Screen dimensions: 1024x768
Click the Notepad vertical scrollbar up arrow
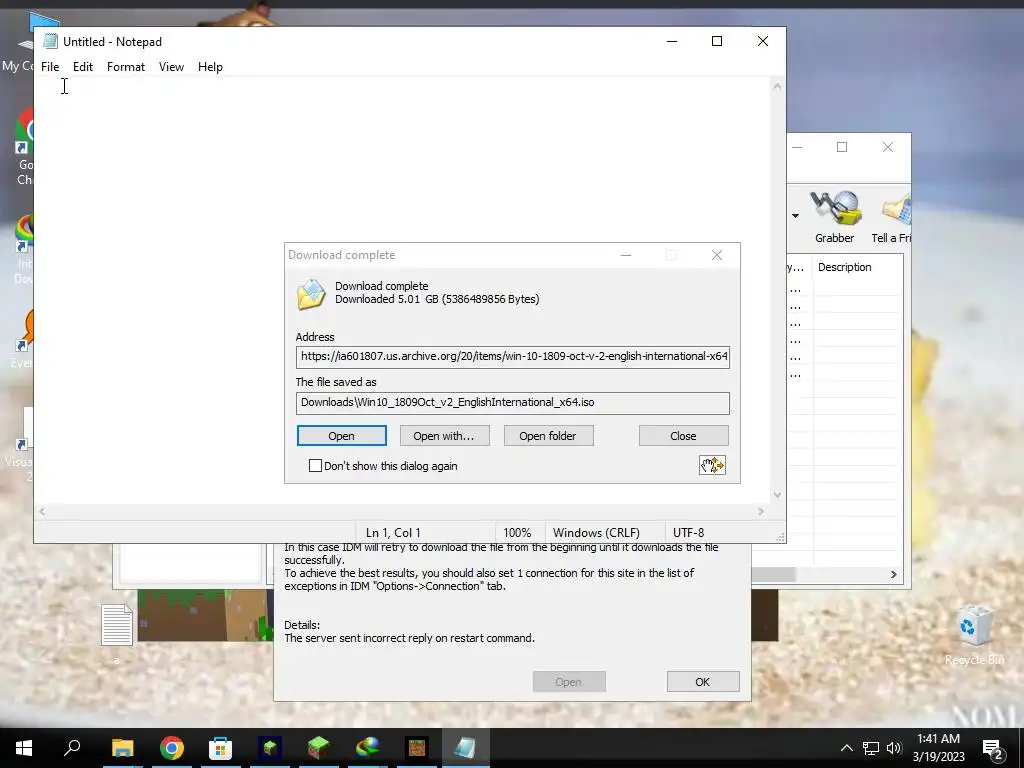point(777,86)
